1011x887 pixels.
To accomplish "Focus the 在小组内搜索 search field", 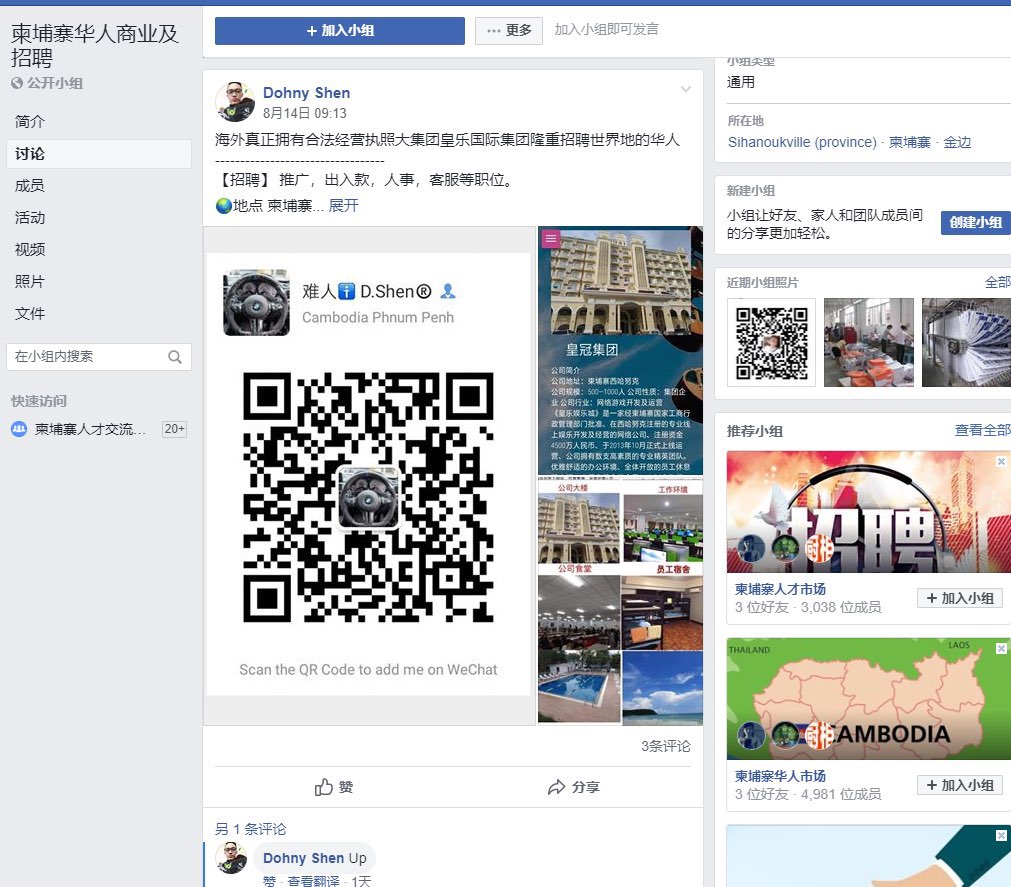I will [99, 356].
